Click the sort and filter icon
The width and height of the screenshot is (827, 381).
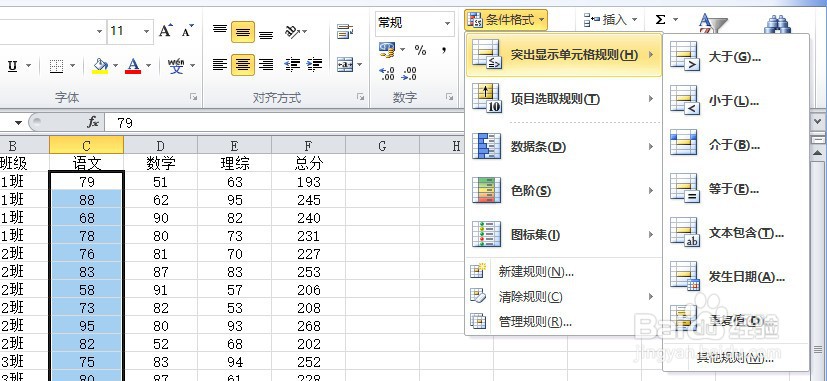[713, 22]
